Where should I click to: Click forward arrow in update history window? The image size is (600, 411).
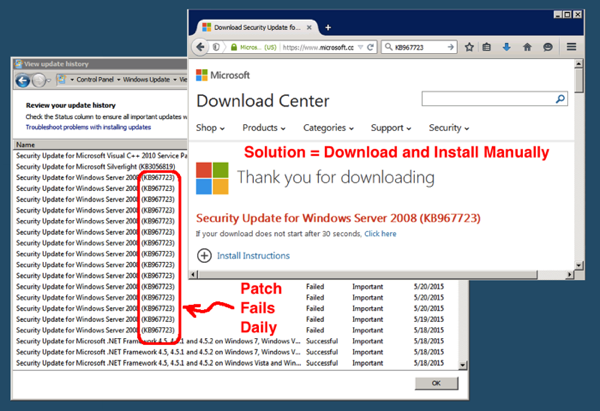[x=39, y=81]
